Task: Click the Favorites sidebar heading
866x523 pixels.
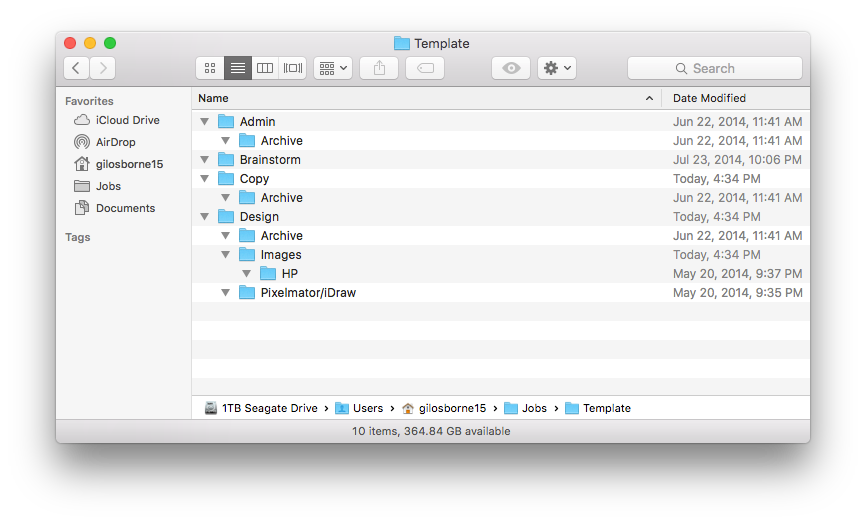Action: [x=89, y=101]
